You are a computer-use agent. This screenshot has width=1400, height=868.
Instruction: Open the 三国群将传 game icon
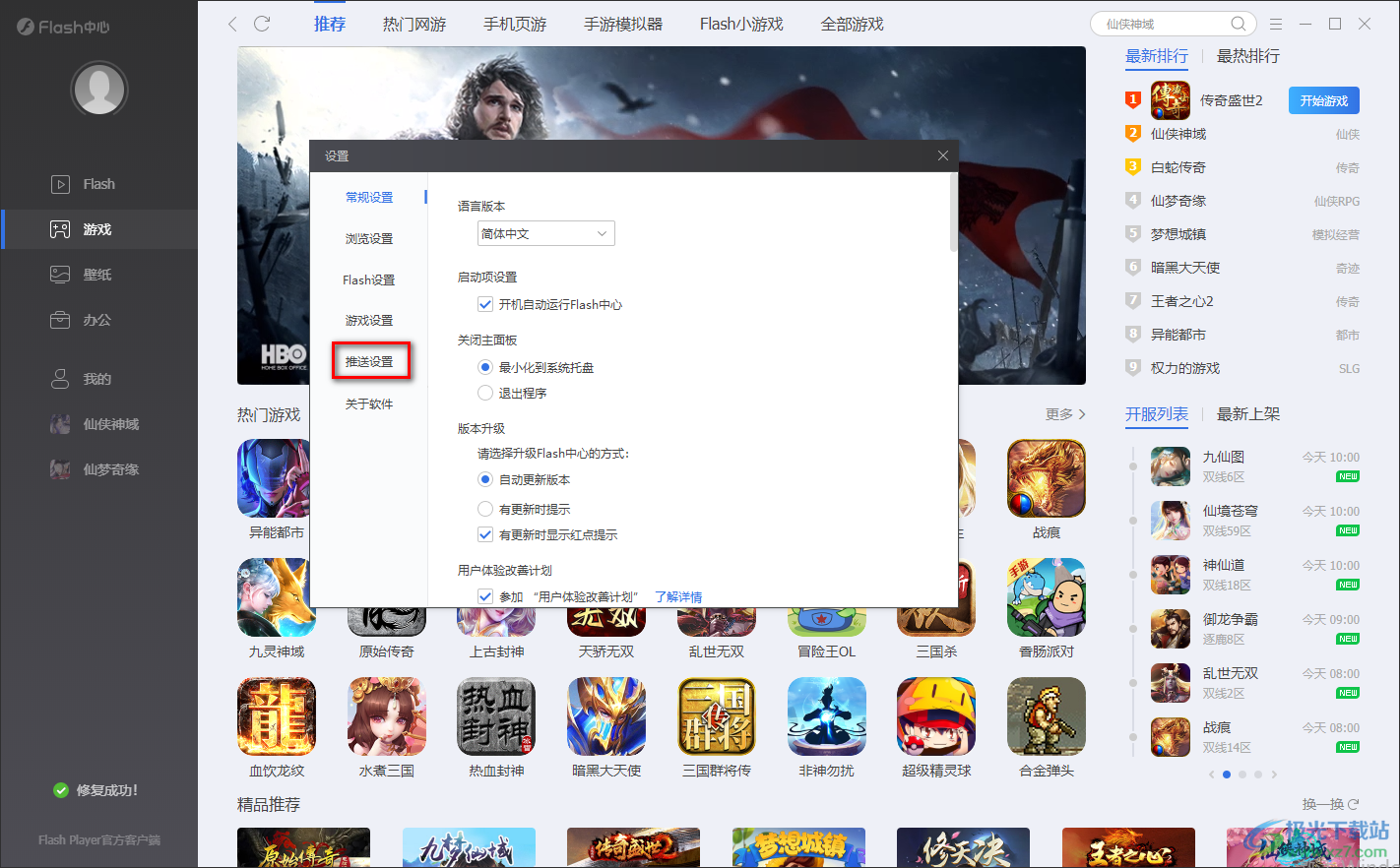[x=717, y=716]
